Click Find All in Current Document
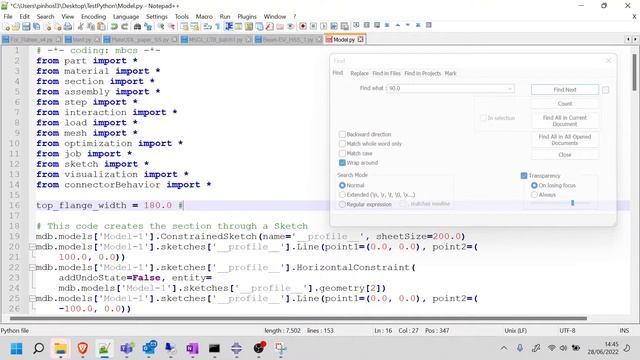The height and width of the screenshot is (360, 640). coord(565,120)
